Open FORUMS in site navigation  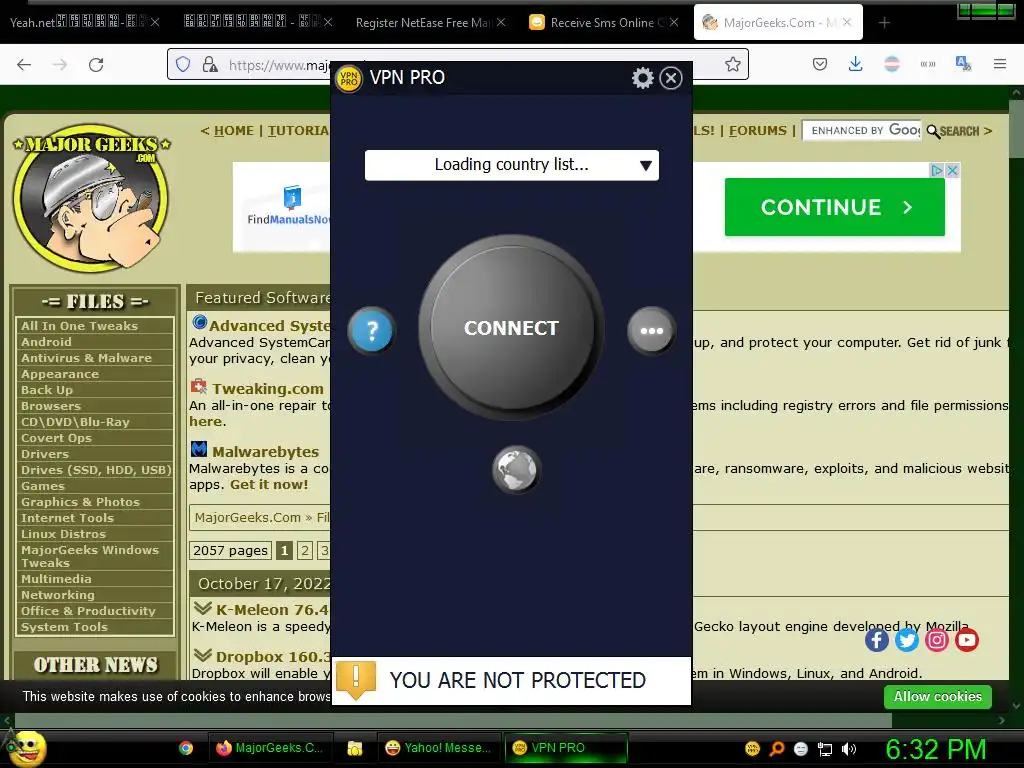click(758, 131)
